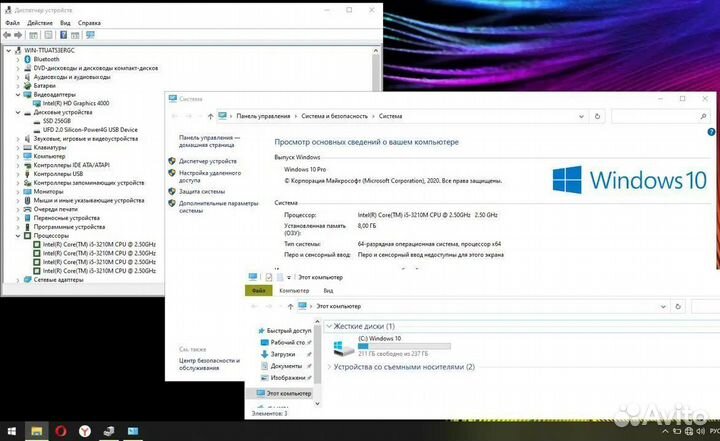Click the search field in System window
The height and width of the screenshot is (441, 720).
click(660, 117)
